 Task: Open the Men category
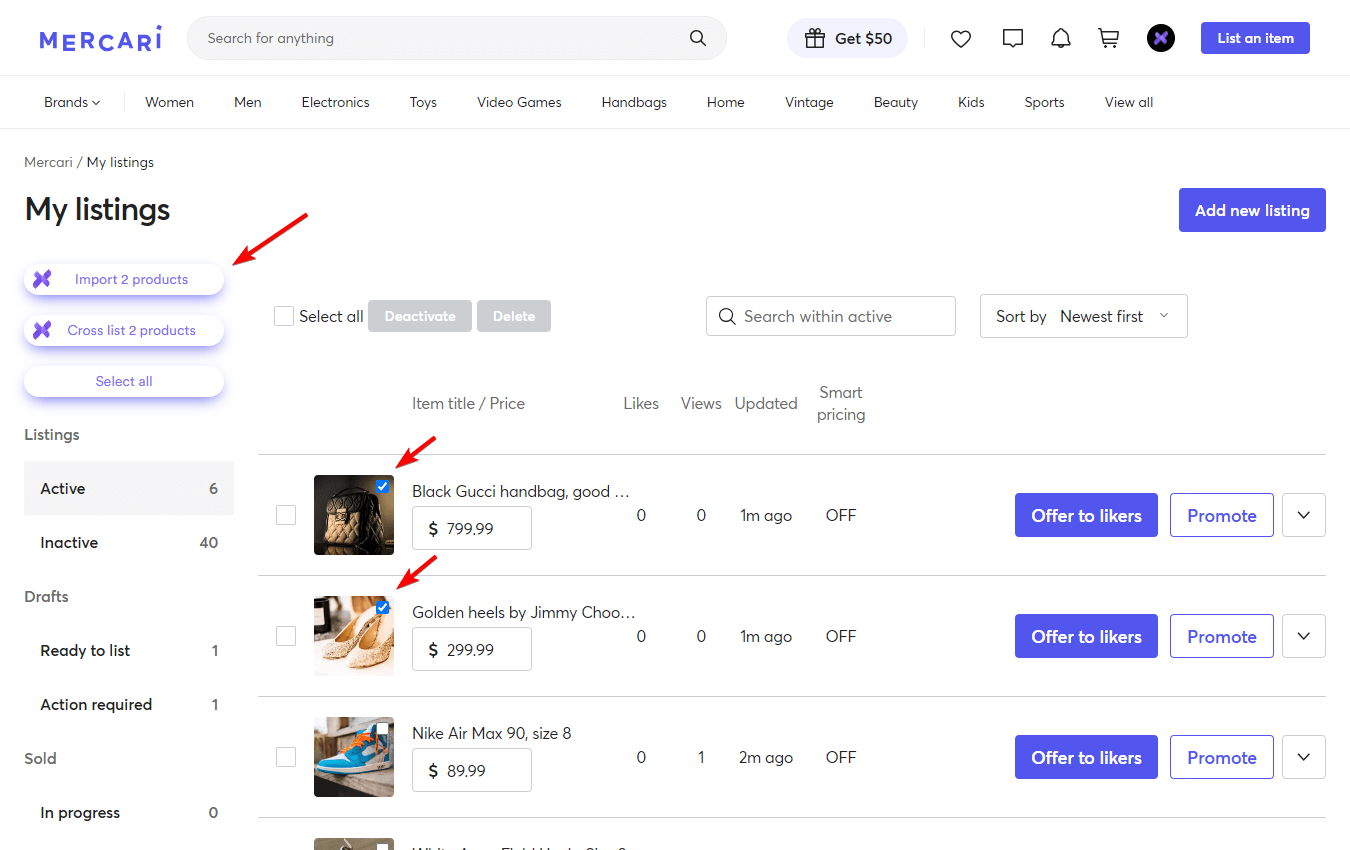(248, 102)
